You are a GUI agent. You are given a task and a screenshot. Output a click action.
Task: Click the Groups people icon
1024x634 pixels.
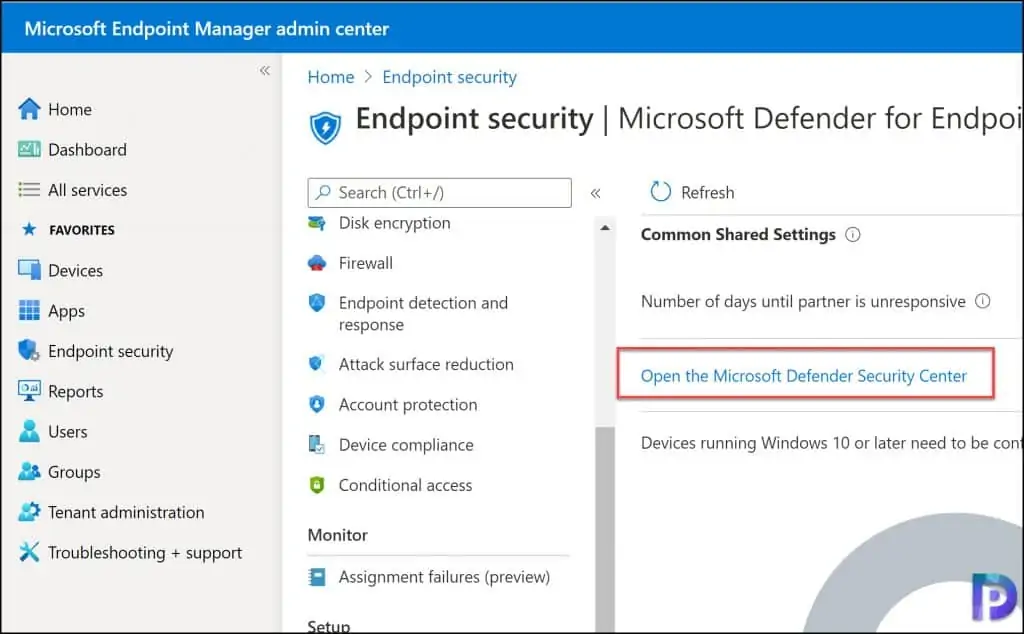[x=29, y=471]
